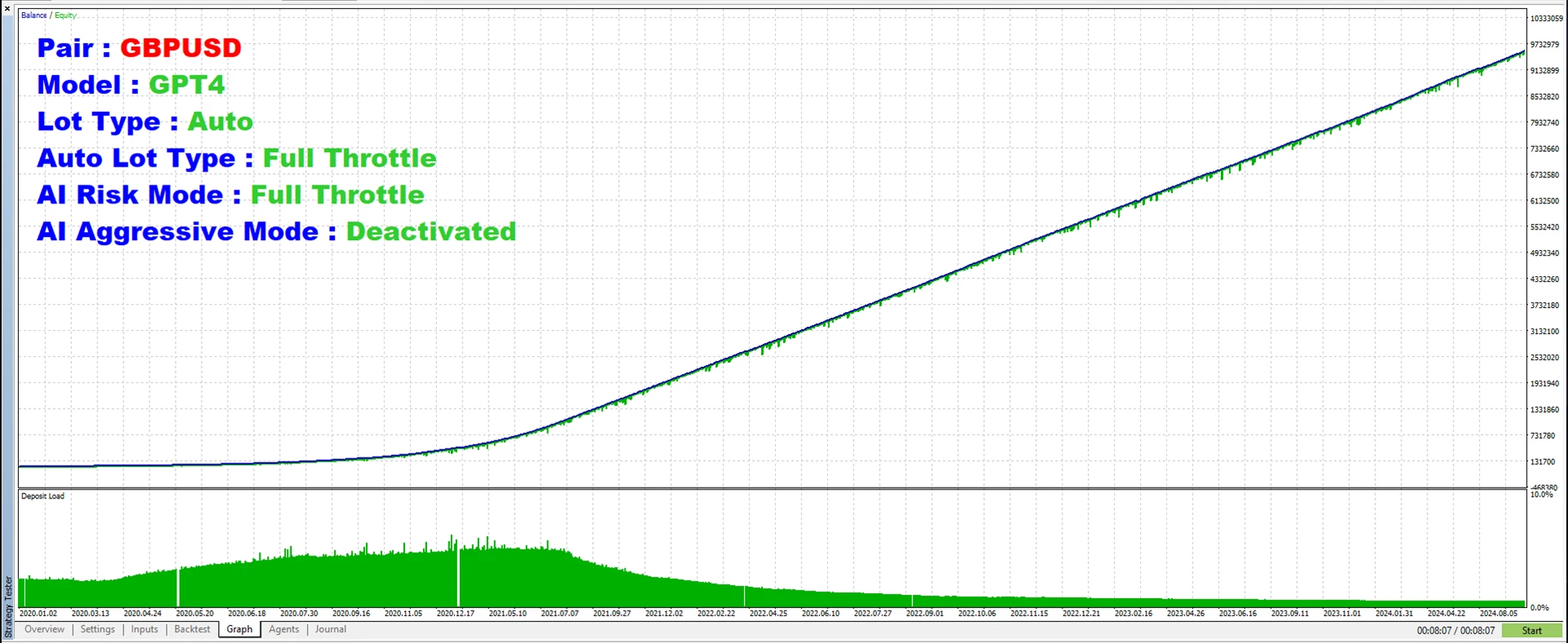This screenshot has height=643, width=1568.
Task: Show the Journal tab
Action: 331,629
